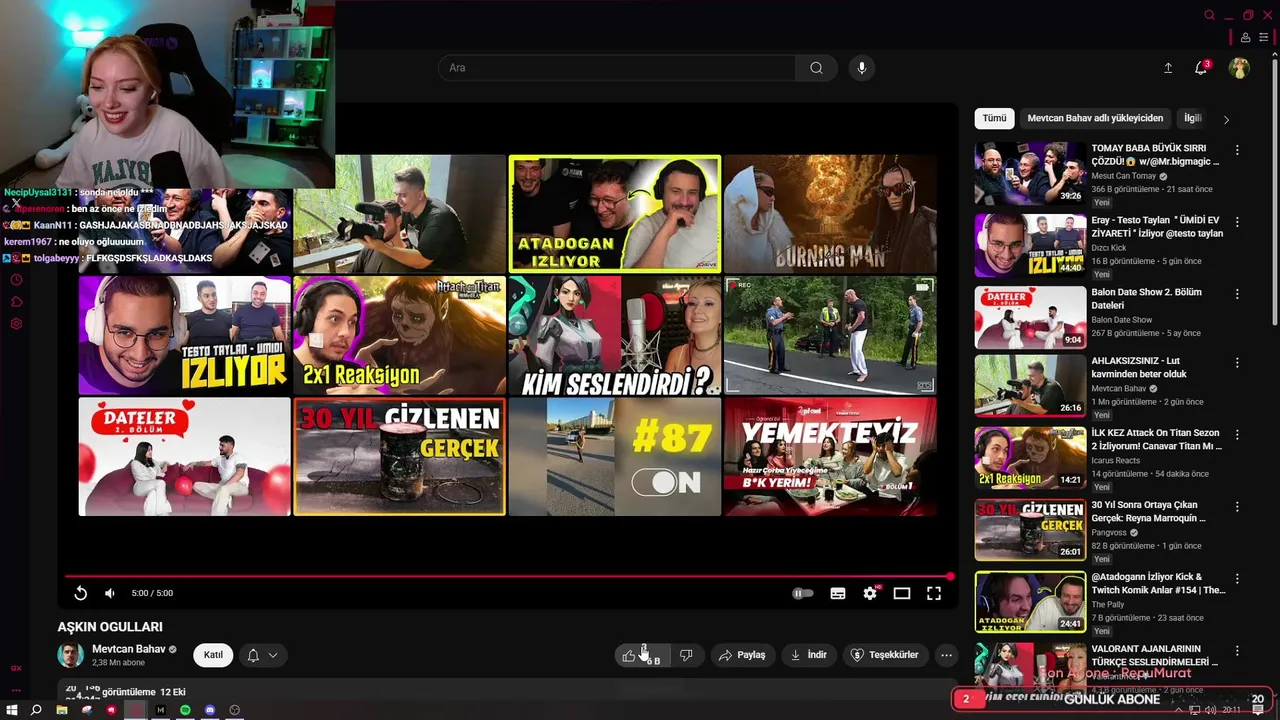Open options for AHLAKSIZSINIZ video

[x=1237, y=362]
